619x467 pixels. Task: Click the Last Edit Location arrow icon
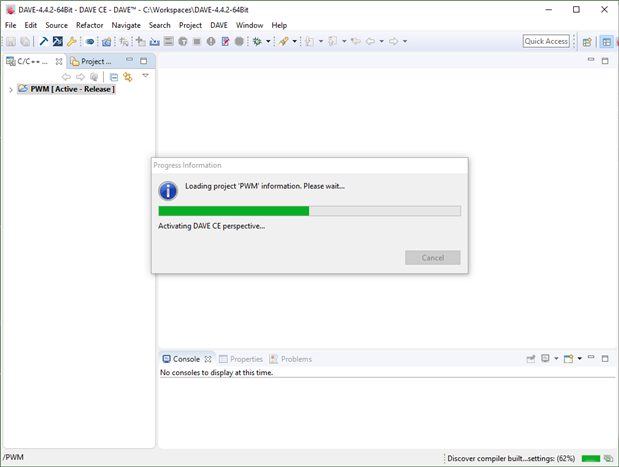click(x=356, y=41)
